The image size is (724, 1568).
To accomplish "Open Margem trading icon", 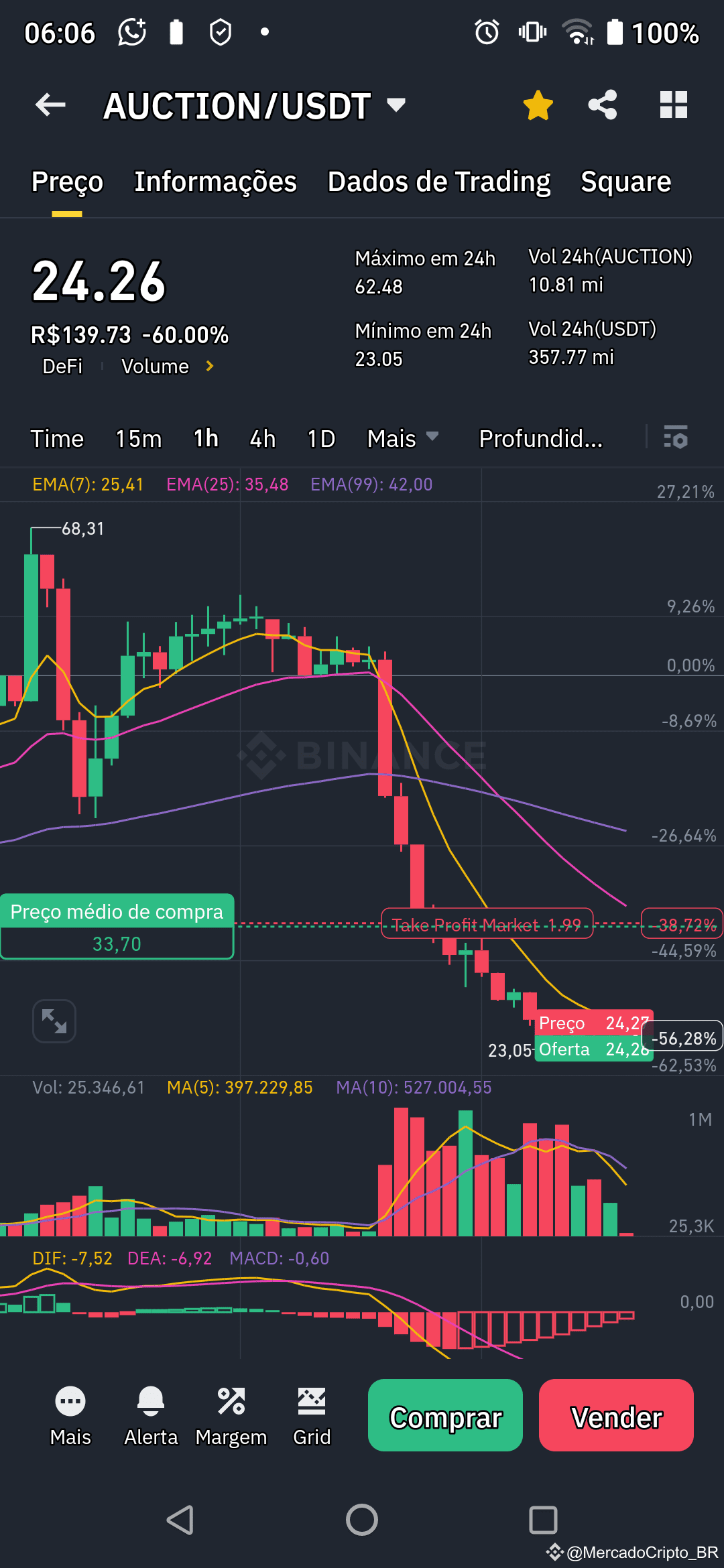I will [x=231, y=1416].
